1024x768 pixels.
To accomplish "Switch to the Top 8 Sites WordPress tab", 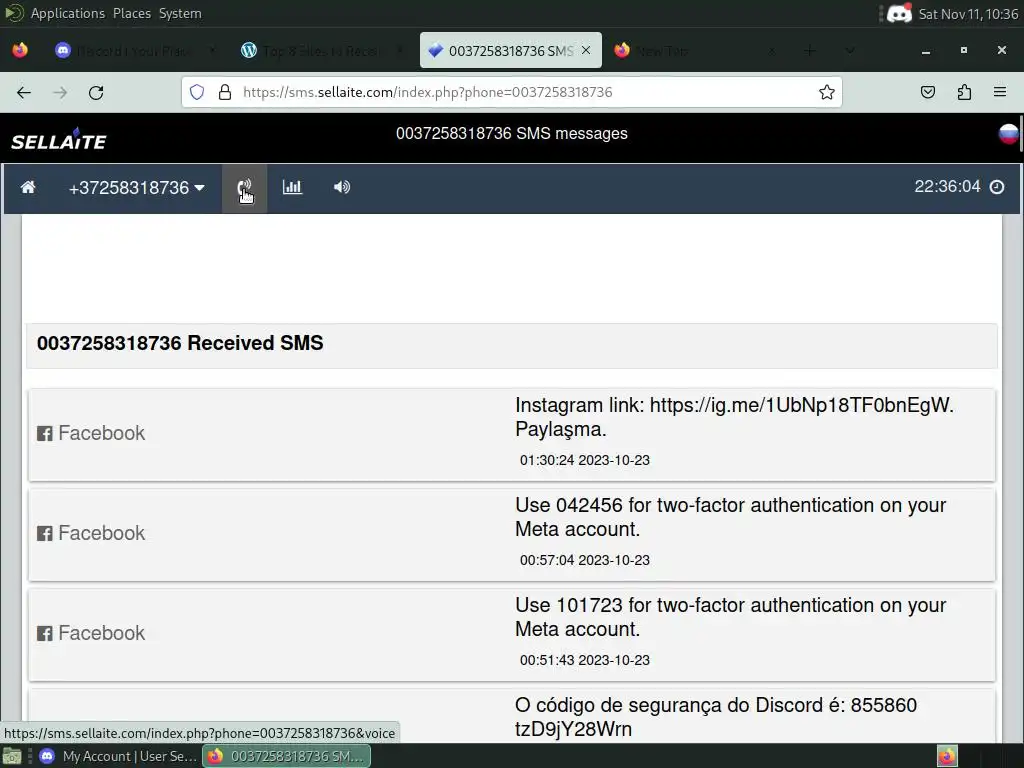I will click(x=323, y=50).
